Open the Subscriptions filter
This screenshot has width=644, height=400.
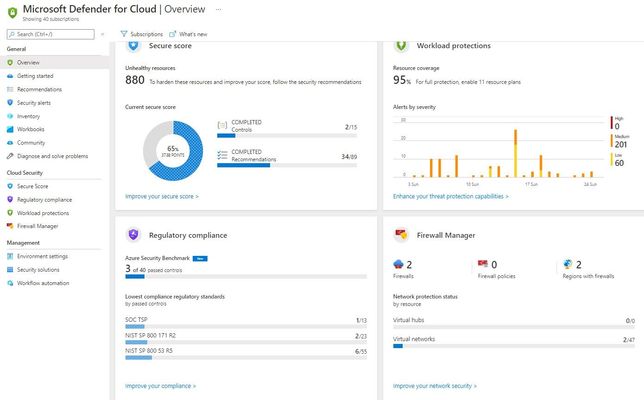[142, 34]
